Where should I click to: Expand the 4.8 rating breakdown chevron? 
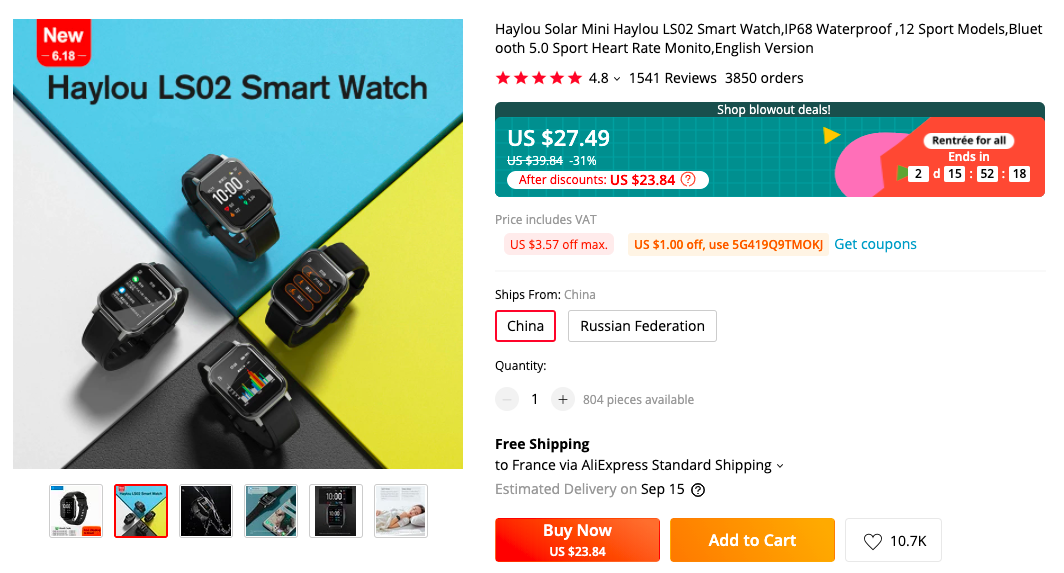pos(616,79)
